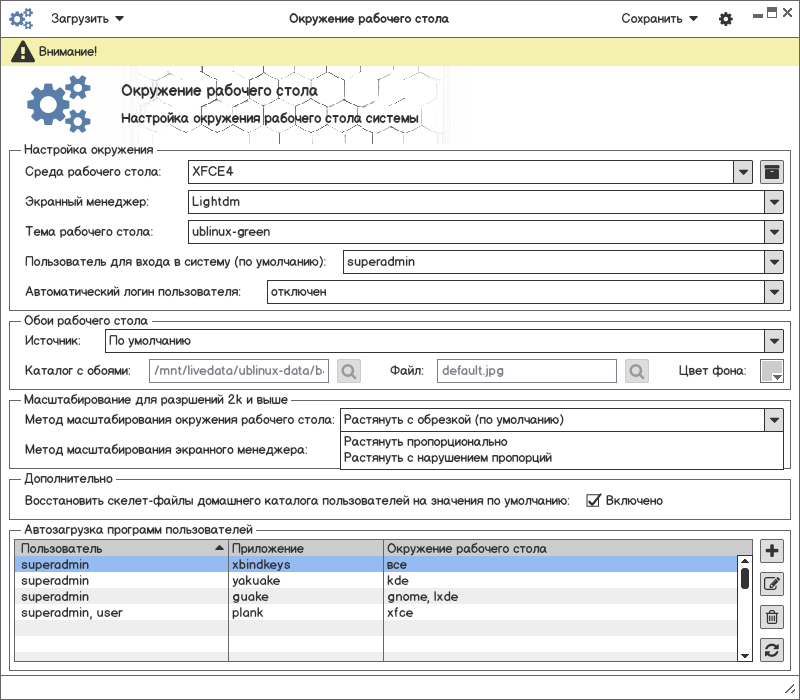
Task: Choose "Растянуть с нарушением пропорций" option
Action: (447, 458)
